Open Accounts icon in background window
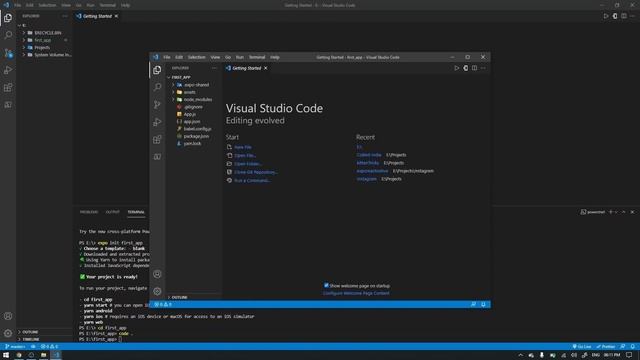 (x=8, y=316)
